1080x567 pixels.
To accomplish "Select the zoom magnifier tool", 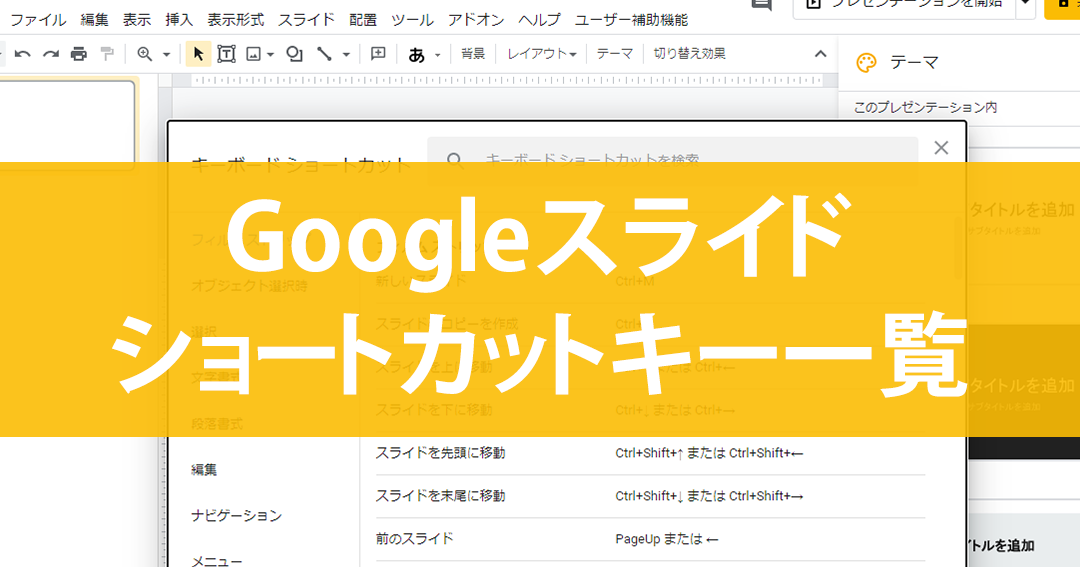I will pyautogui.click(x=145, y=54).
